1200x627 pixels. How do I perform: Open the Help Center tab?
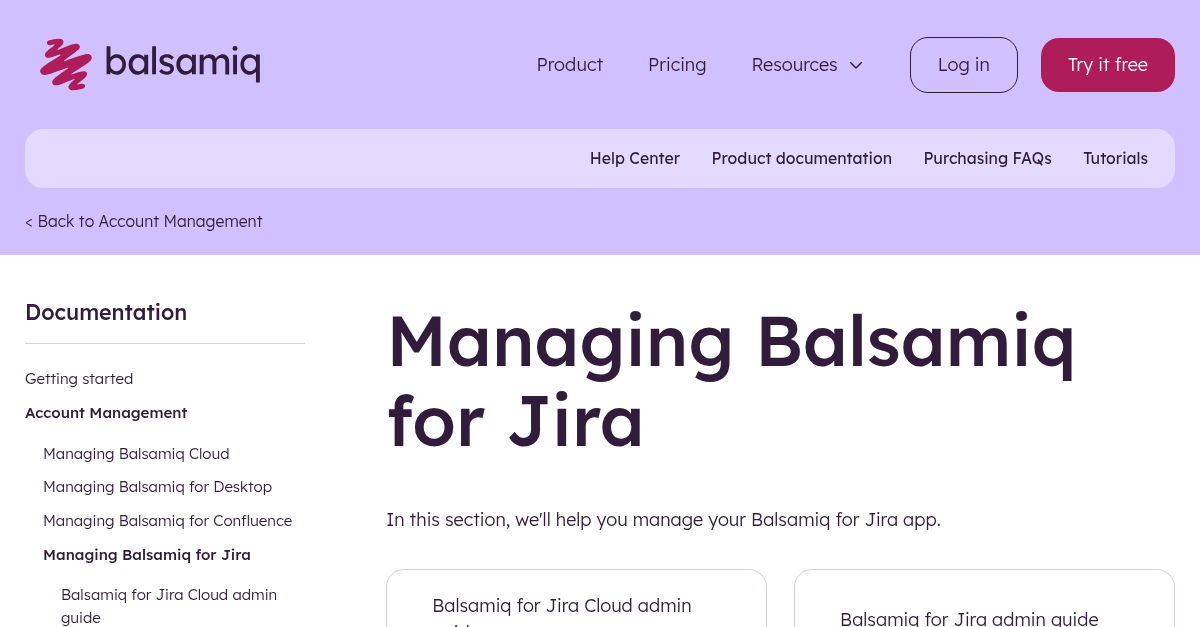coord(634,158)
